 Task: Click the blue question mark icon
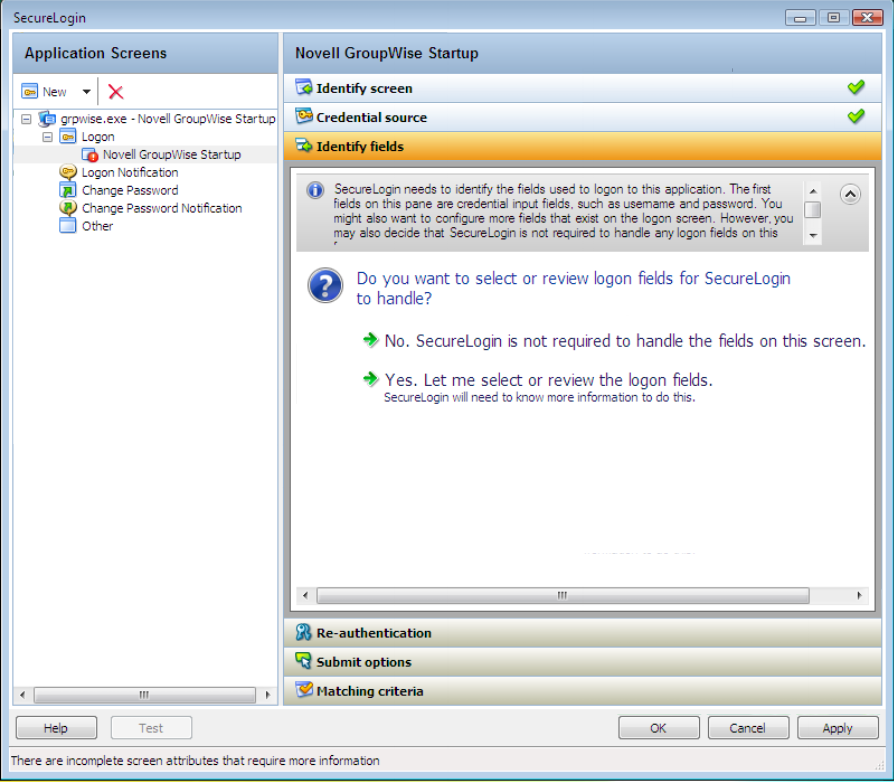pyautogui.click(x=325, y=286)
